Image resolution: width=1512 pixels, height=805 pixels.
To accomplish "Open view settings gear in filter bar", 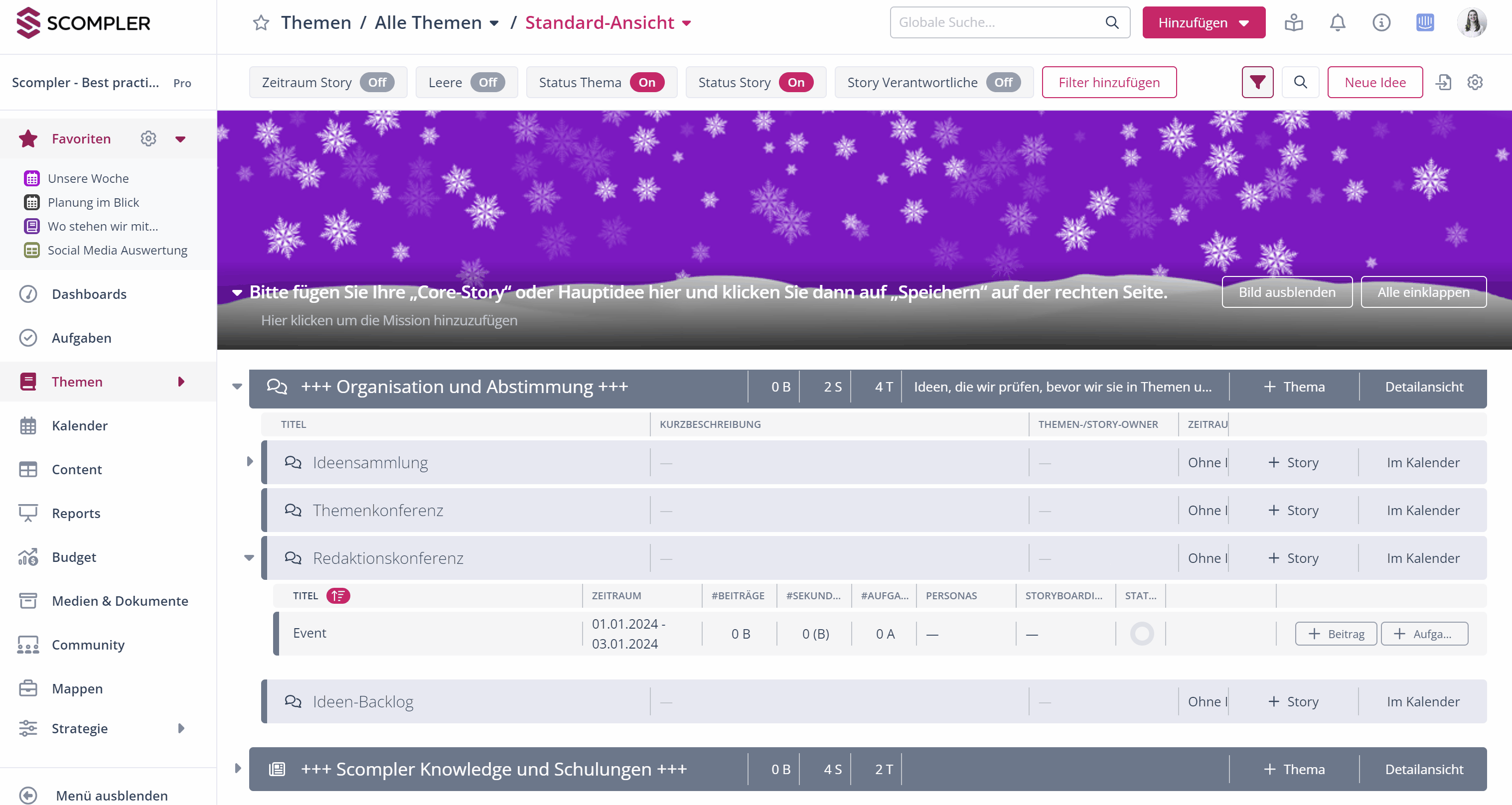I will point(1475,82).
